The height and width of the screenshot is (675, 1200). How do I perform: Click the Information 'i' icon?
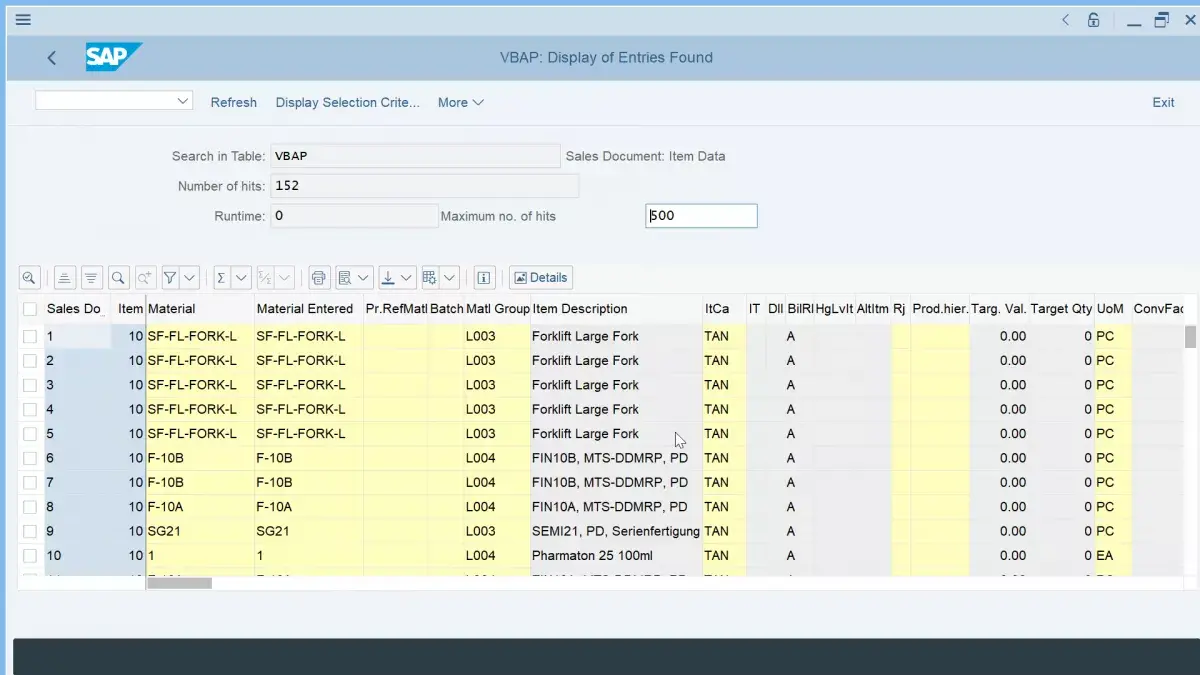tap(485, 278)
